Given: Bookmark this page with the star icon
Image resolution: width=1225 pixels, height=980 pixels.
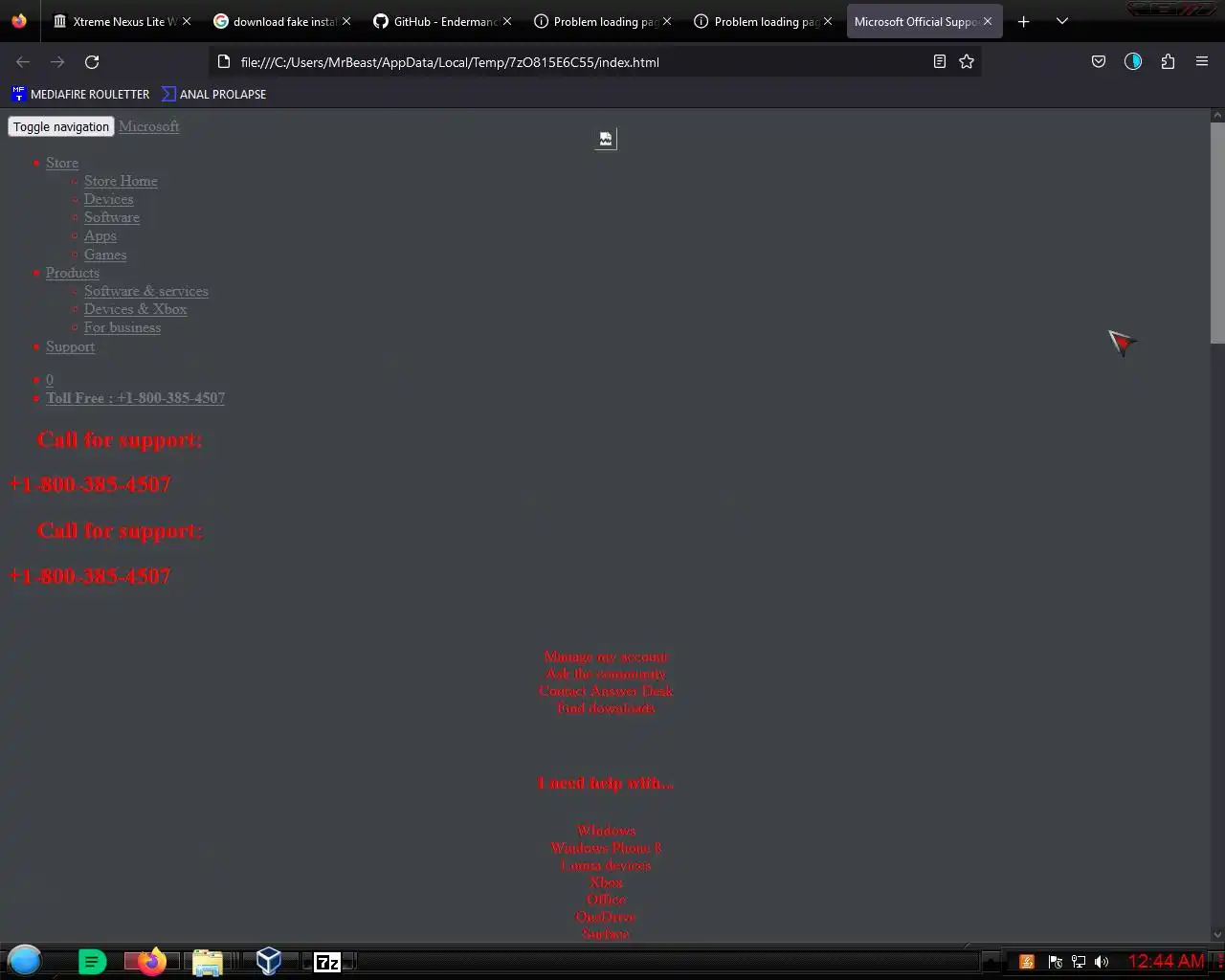Looking at the screenshot, I should [x=967, y=62].
